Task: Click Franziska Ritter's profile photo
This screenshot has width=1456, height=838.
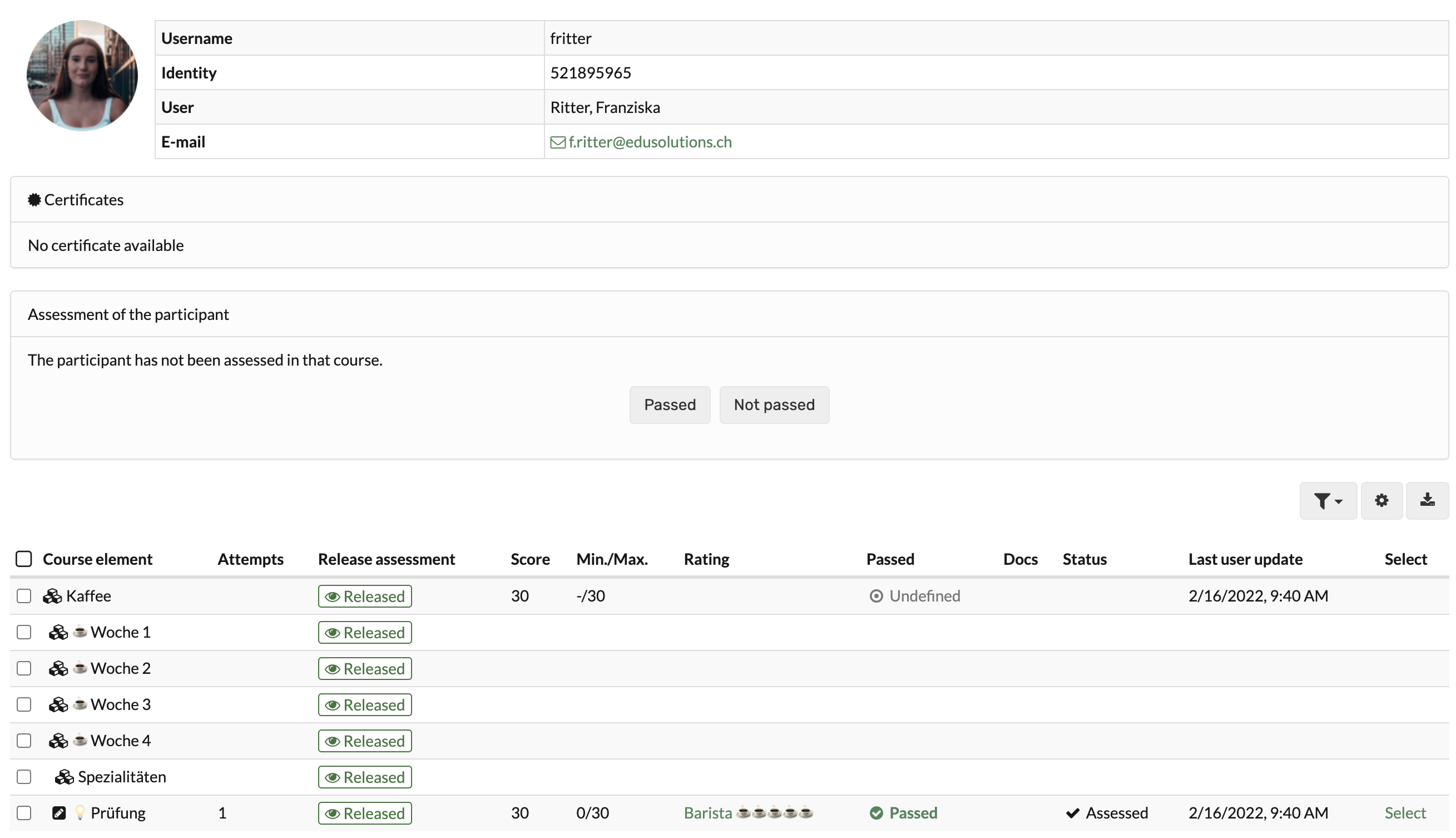Action: [x=82, y=76]
